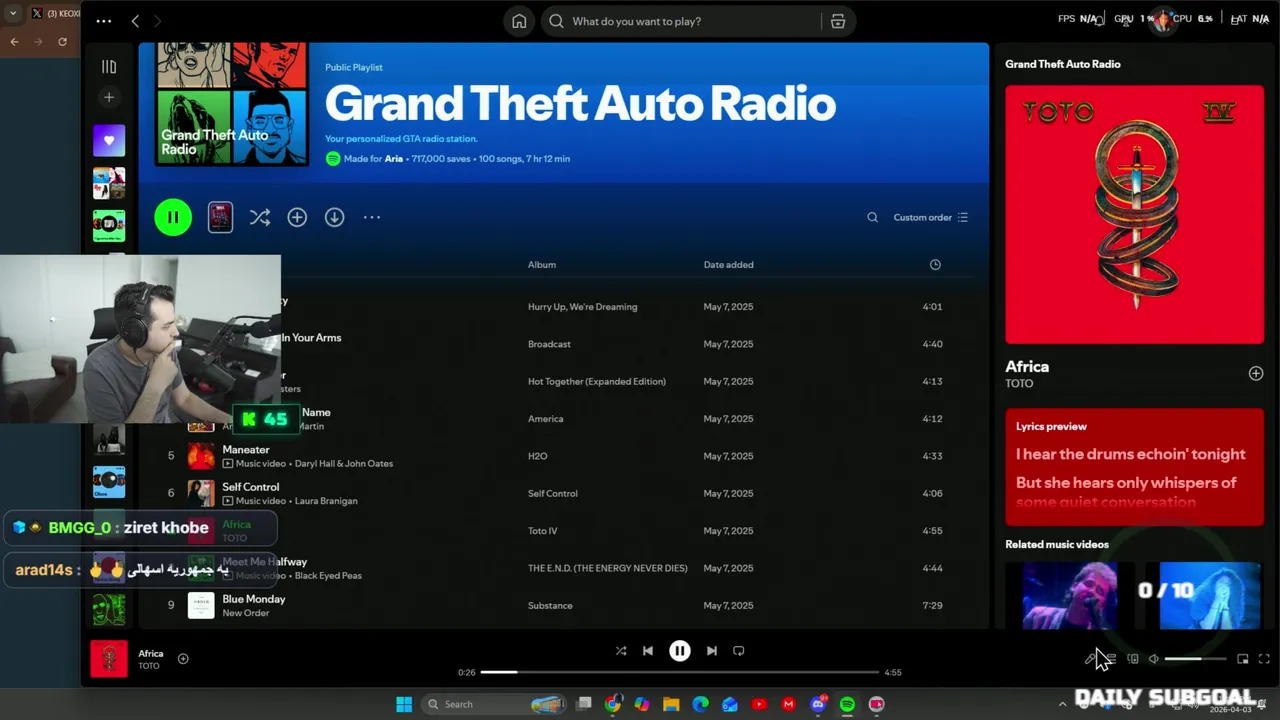The height and width of the screenshot is (720, 1280).
Task: Toggle shuffle in the player controls
Action: coord(621,651)
